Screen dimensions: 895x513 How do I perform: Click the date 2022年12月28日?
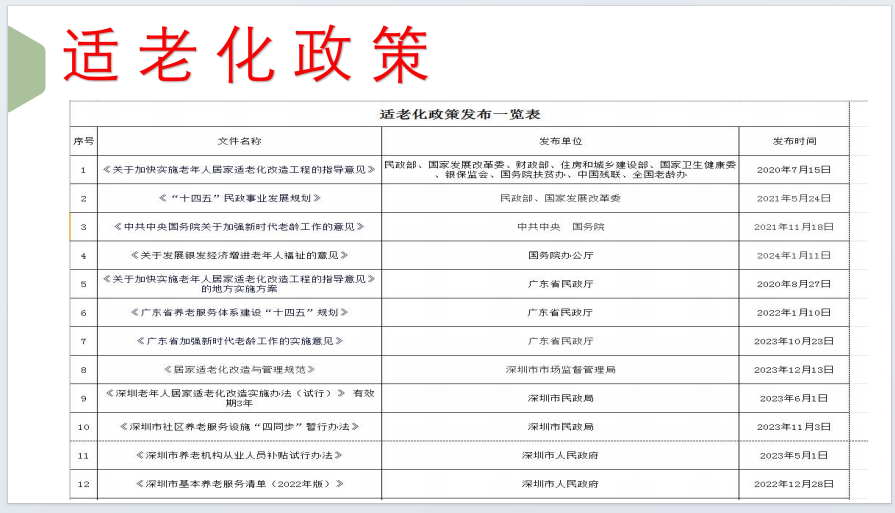tap(794, 483)
